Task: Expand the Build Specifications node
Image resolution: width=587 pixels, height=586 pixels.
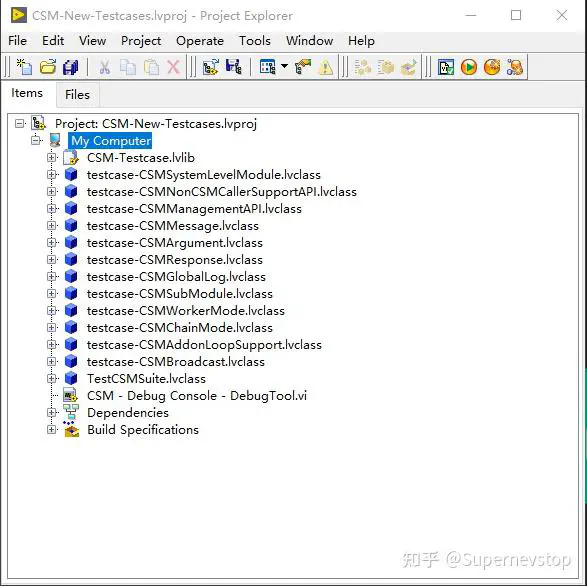Action: [x=52, y=429]
